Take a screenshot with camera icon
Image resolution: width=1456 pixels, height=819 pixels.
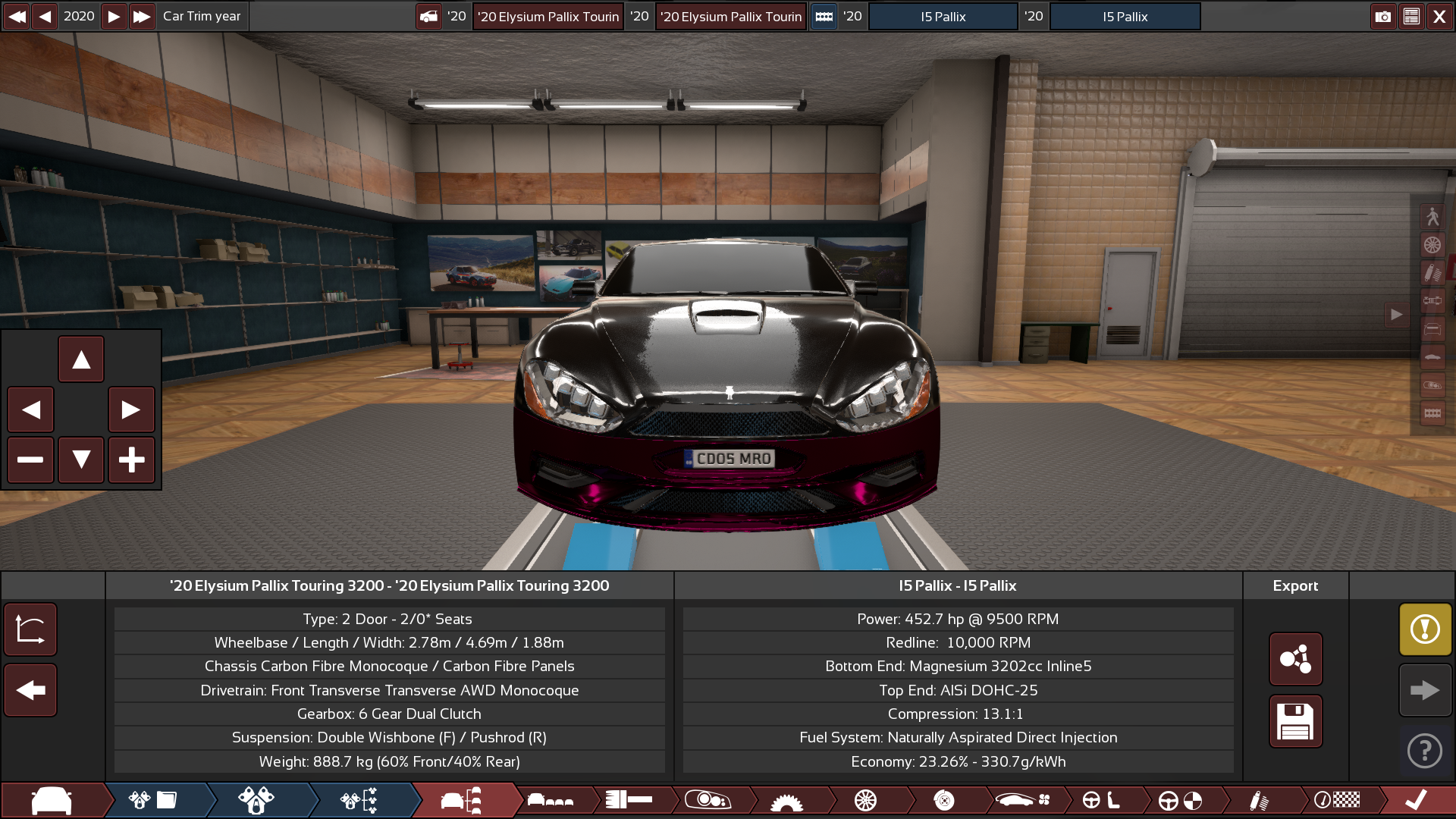tap(1383, 16)
